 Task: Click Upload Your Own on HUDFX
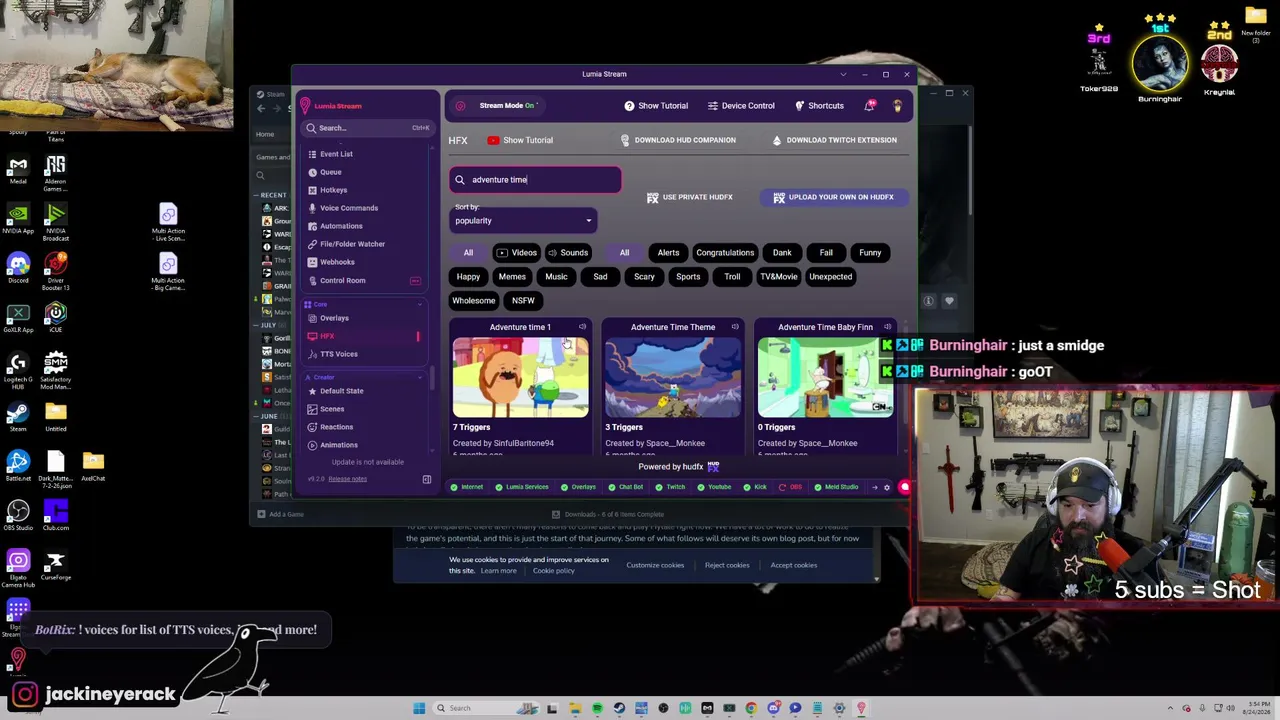834,197
